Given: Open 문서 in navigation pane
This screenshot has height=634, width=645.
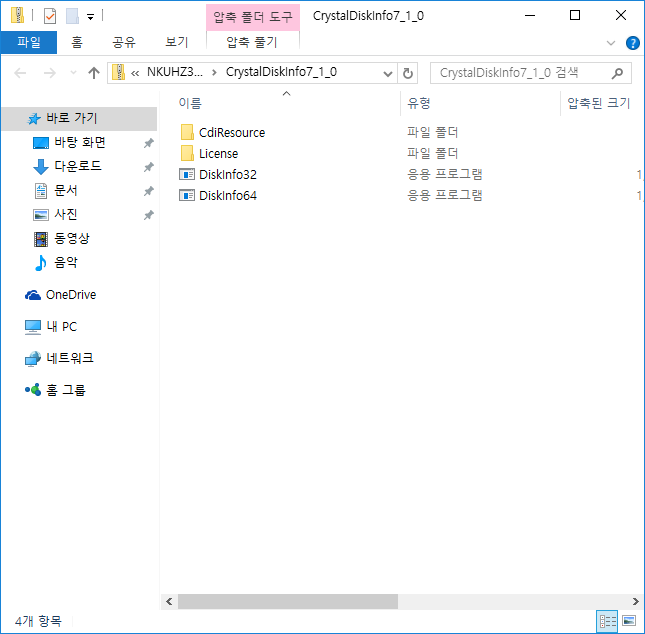Looking at the screenshot, I should tap(65, 190).
